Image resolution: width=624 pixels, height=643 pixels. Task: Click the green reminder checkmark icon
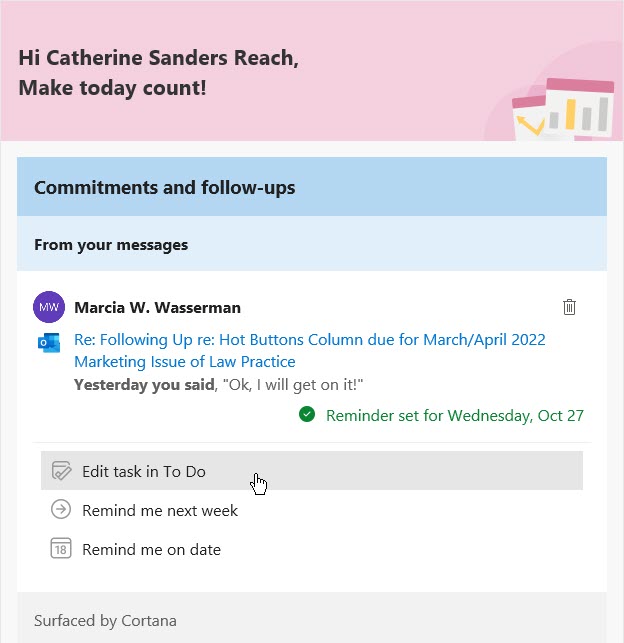click(x=307, y=415)
